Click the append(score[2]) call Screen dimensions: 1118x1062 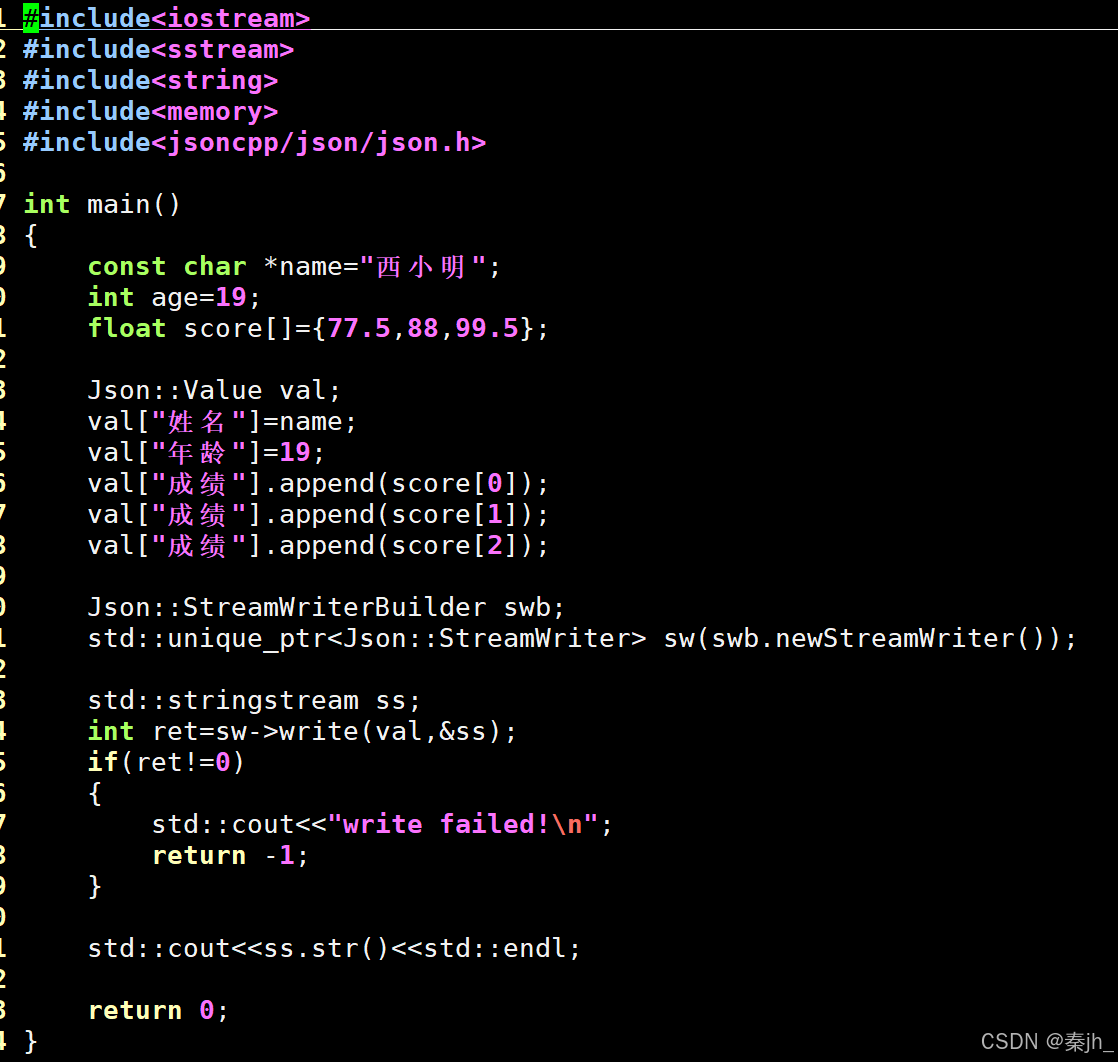[412, 546]
